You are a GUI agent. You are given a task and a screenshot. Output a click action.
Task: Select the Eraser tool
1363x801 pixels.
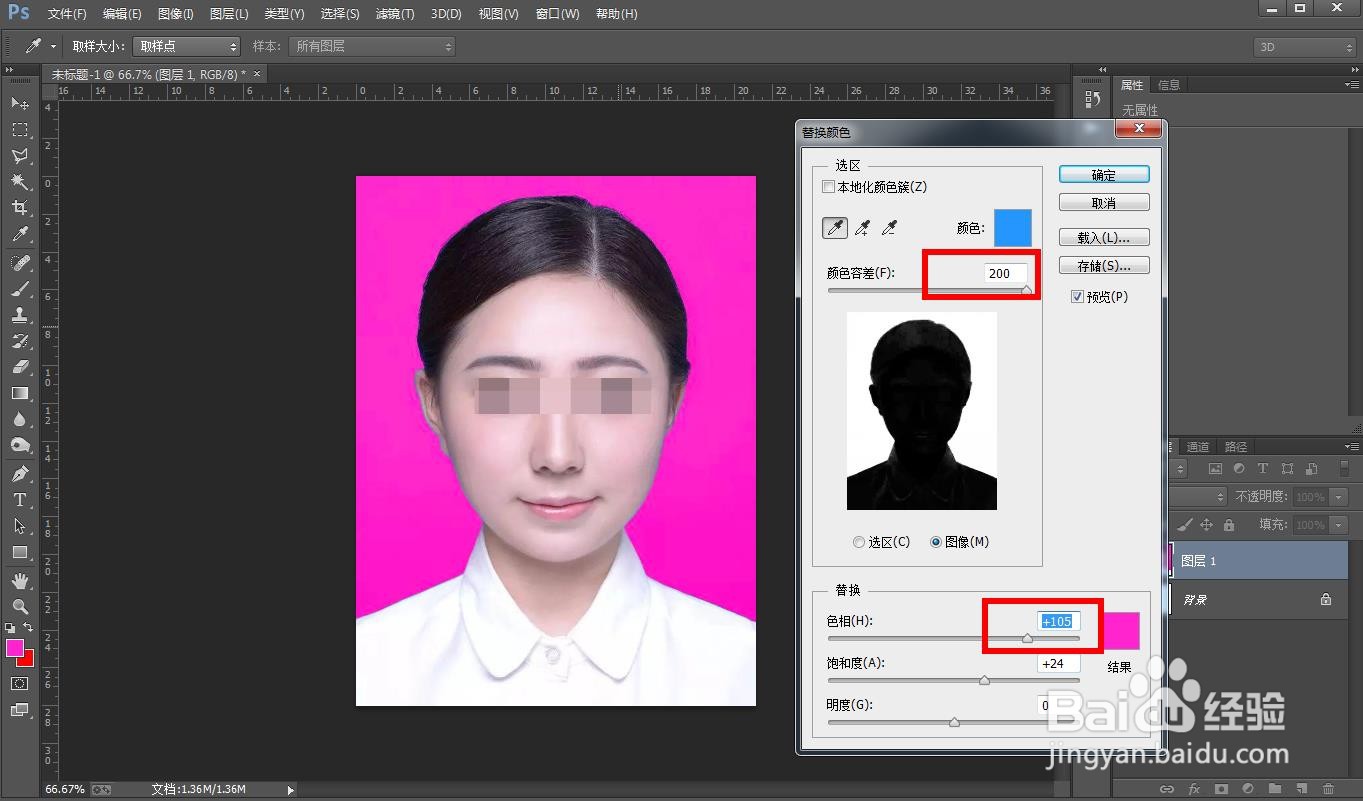pos(19,367)
